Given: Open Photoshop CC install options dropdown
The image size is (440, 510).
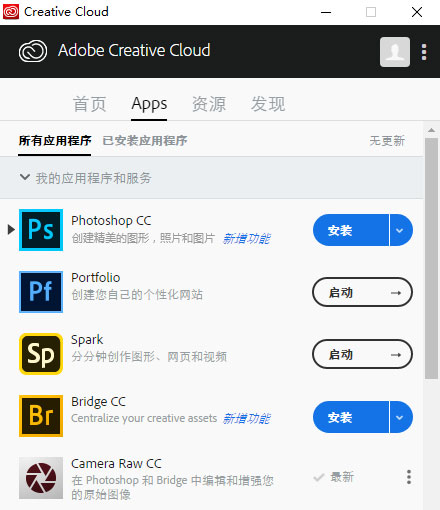Looking at the screenshot, I should [x=401, y=230].
